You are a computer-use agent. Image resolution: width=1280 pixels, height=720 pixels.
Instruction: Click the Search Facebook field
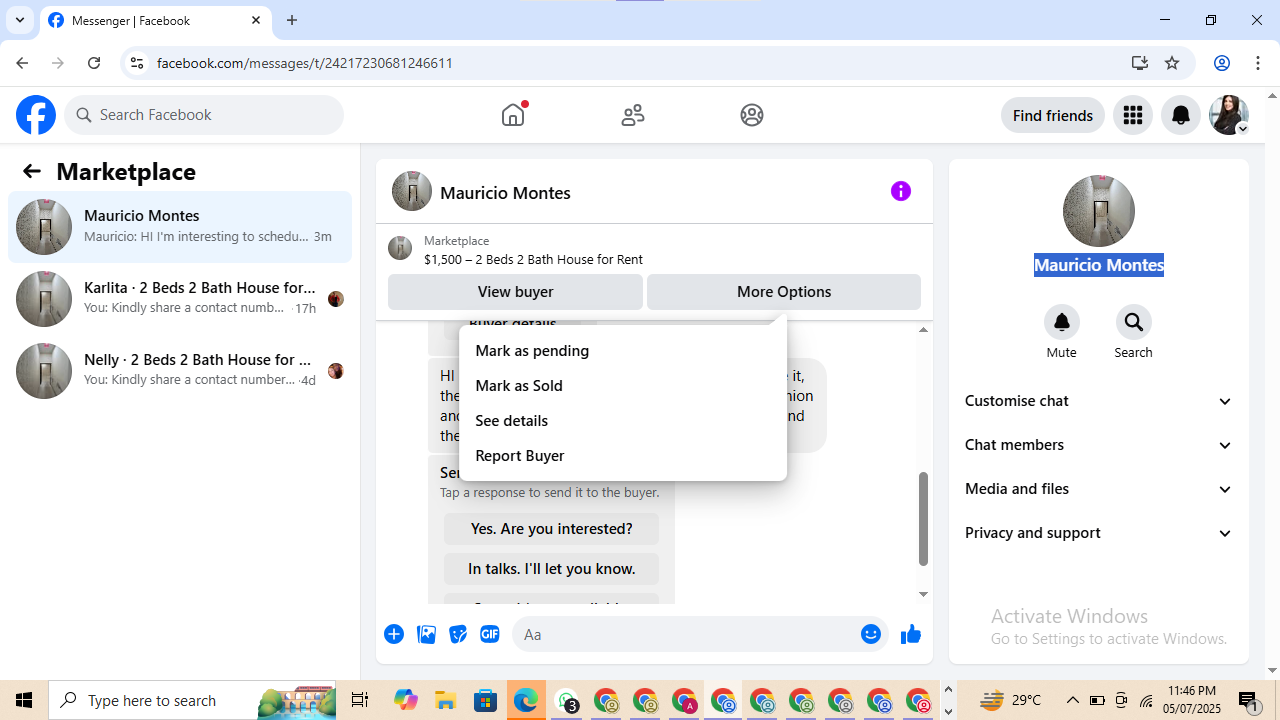click(x=204, y=115)
